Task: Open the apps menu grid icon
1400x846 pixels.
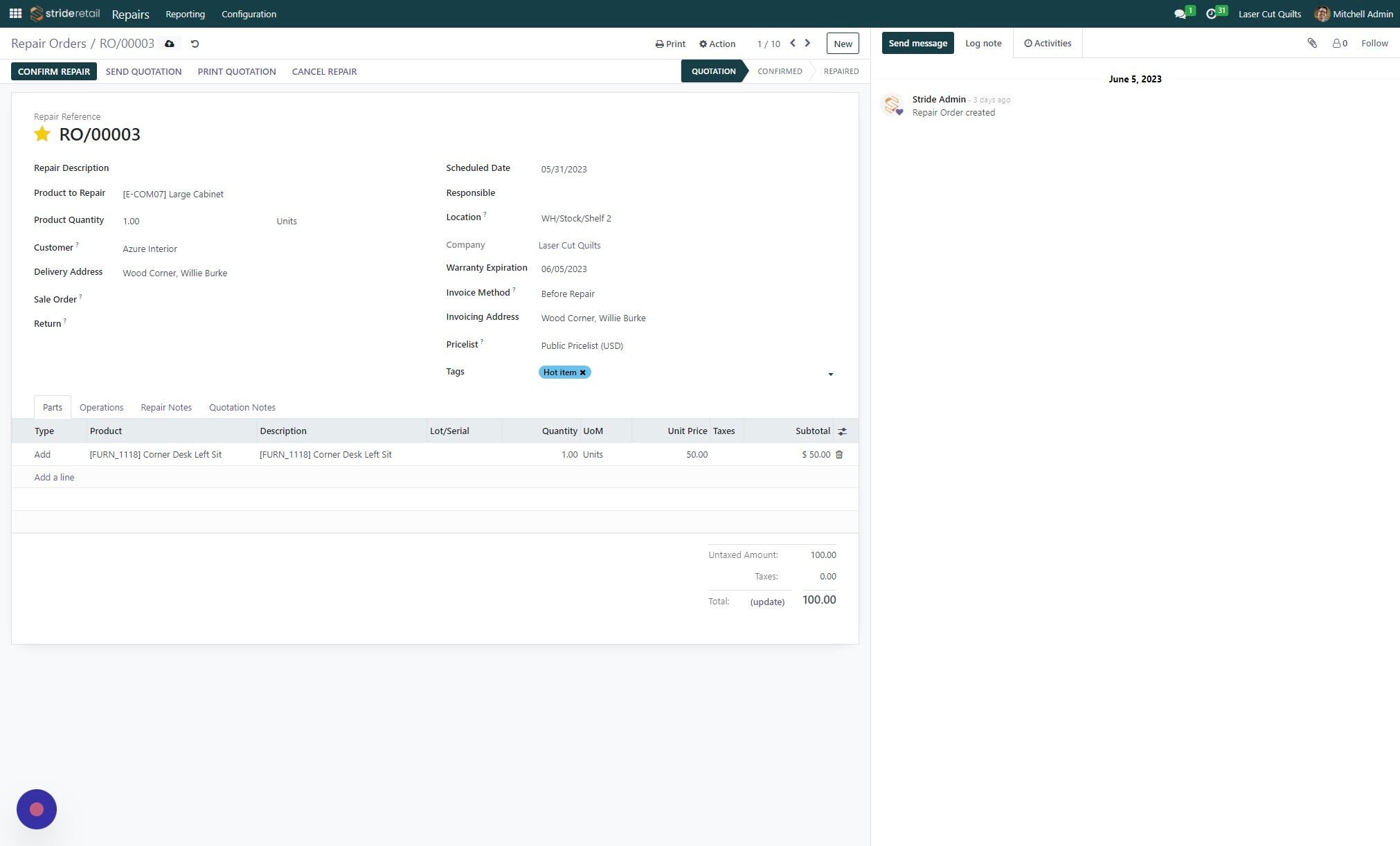Action: click(x=15, y=13)
